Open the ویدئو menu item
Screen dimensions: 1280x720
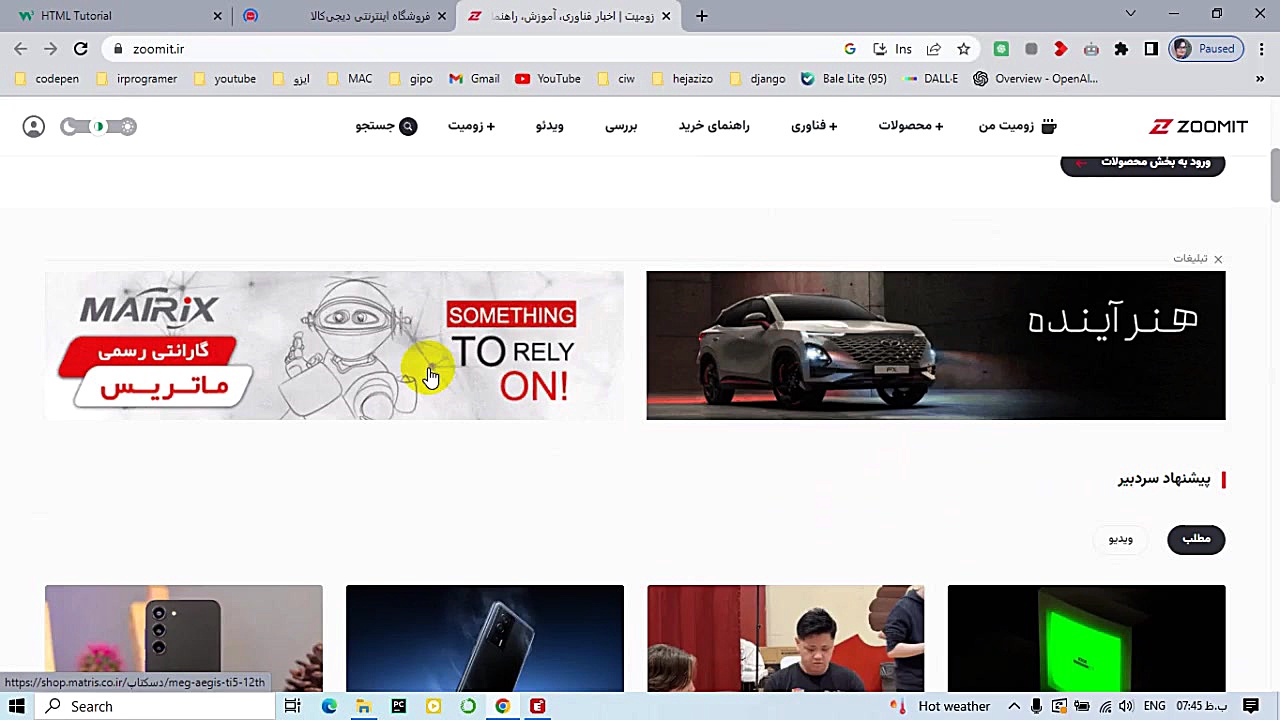549,126
